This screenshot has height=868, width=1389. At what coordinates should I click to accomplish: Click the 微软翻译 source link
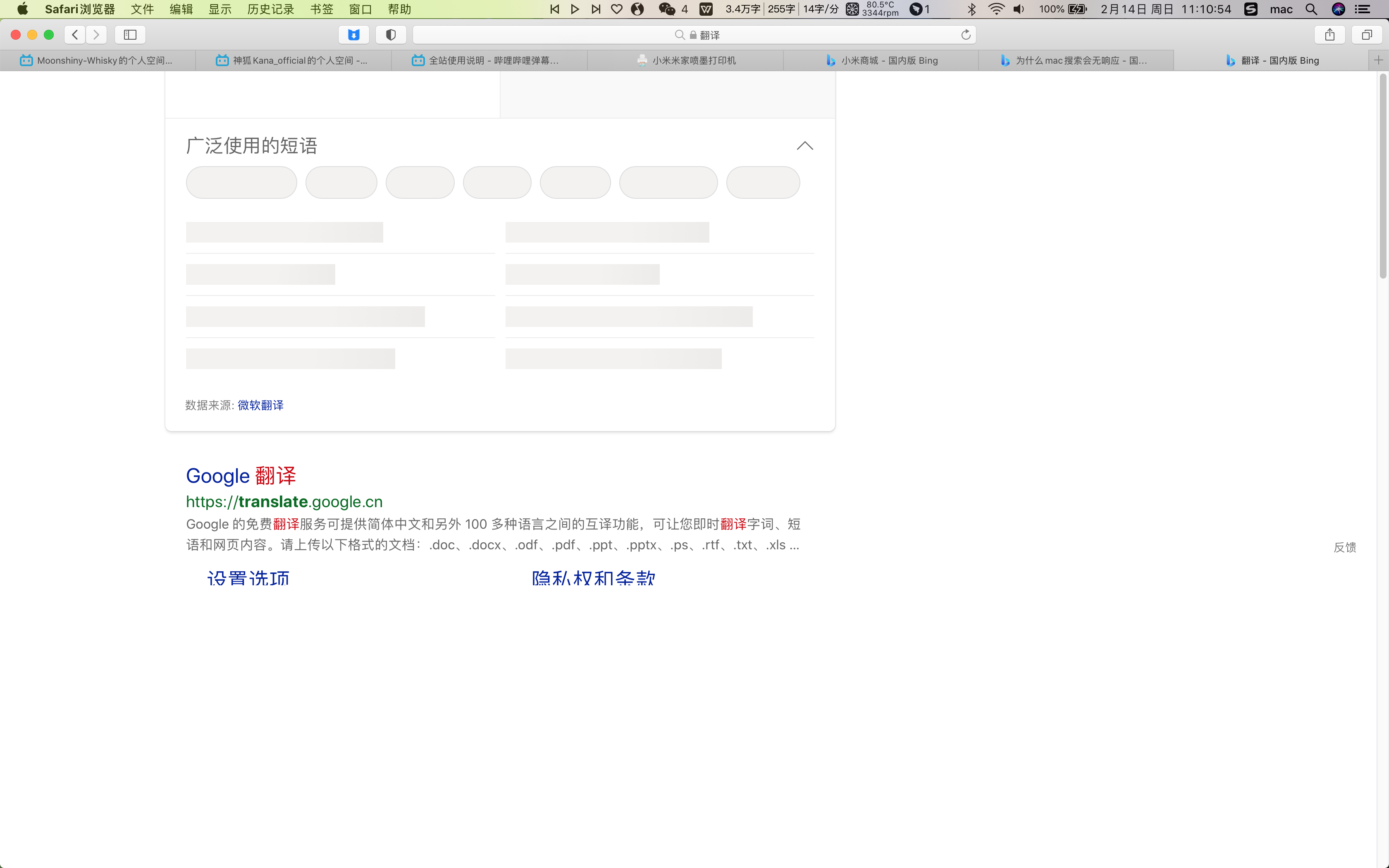coord(260,405)
